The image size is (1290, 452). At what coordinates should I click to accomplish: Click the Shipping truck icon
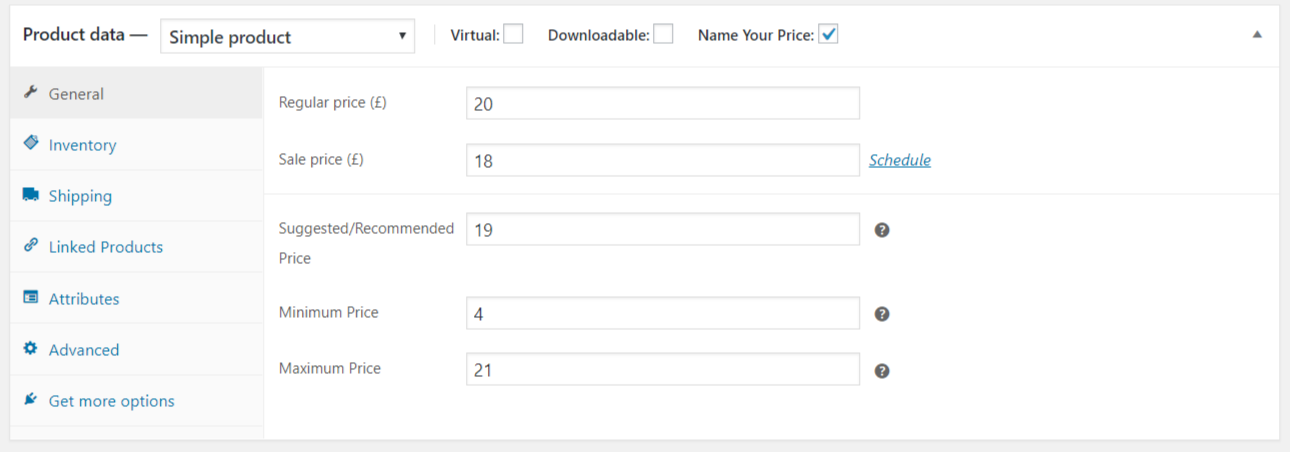[30, 195]
